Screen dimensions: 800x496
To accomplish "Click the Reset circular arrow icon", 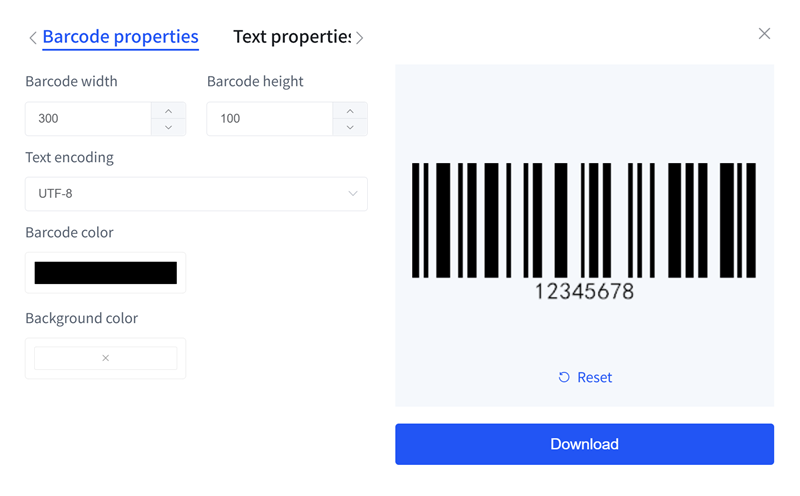I will click(564, 377).
